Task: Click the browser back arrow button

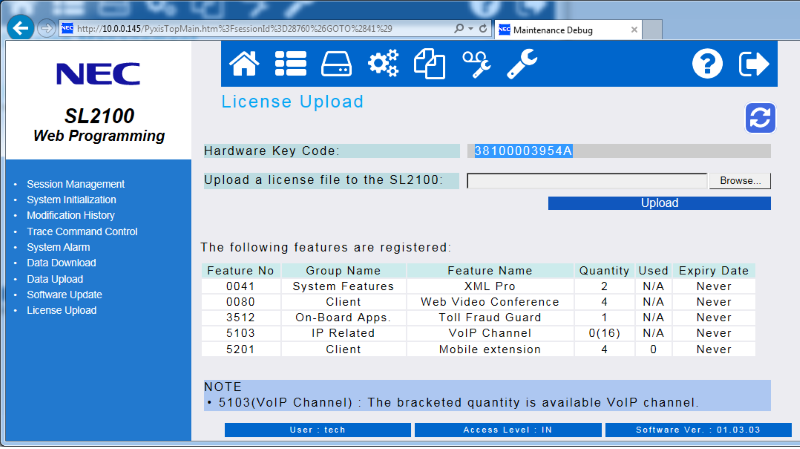Action: point(19,28)
